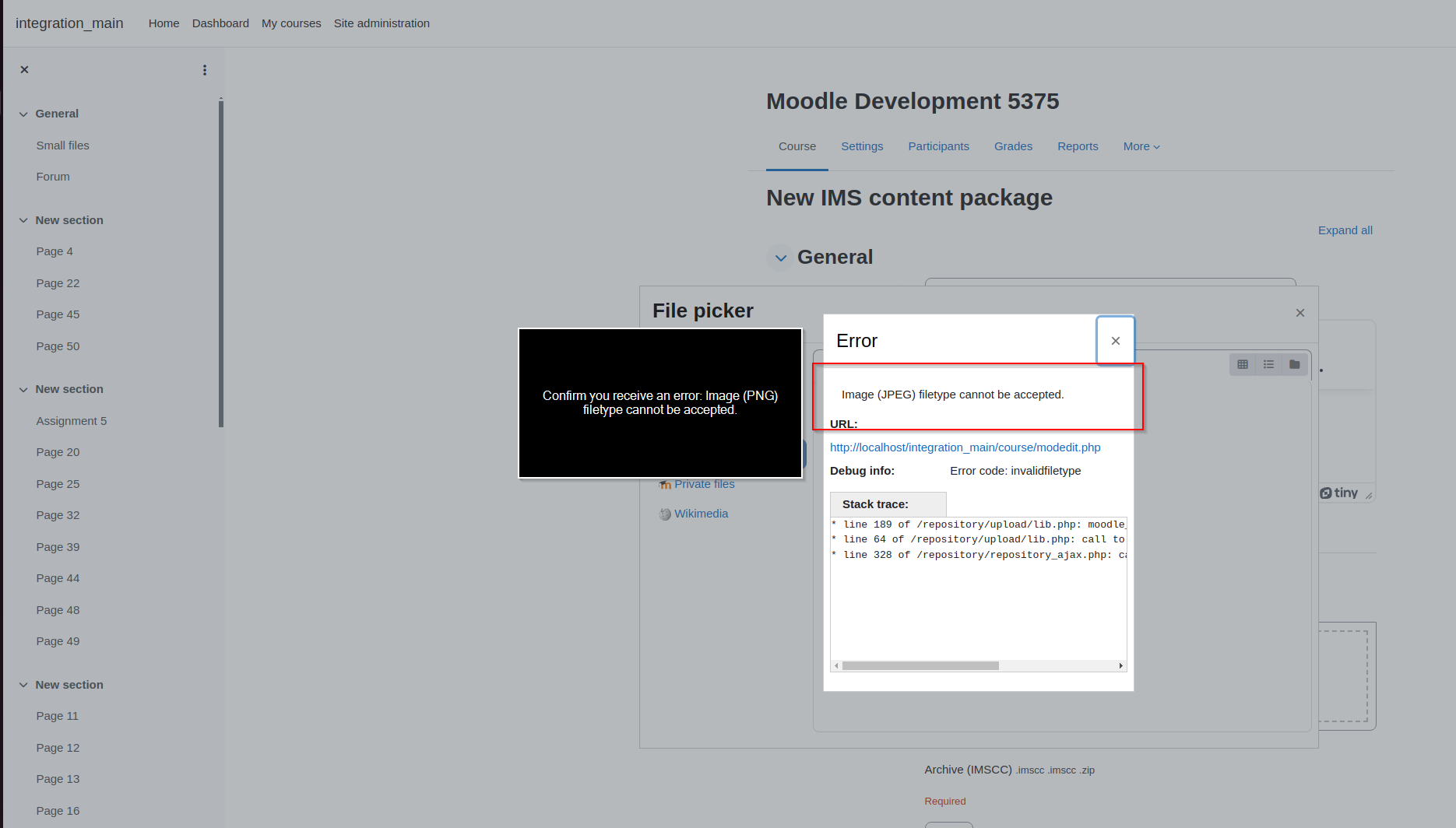Viewport: 1456px width, 828px height.
Task: Switch file picker to tree view
Action: (1294, 364)
